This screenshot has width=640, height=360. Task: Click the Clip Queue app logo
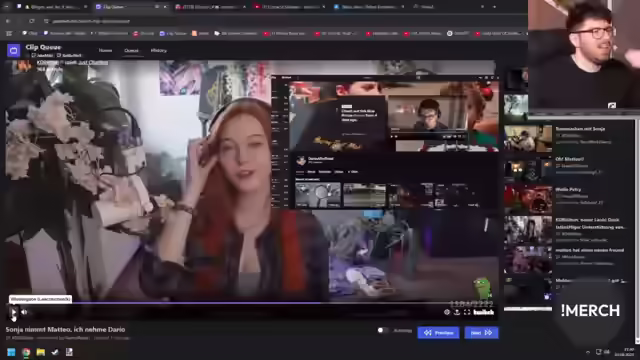(13, 51)
